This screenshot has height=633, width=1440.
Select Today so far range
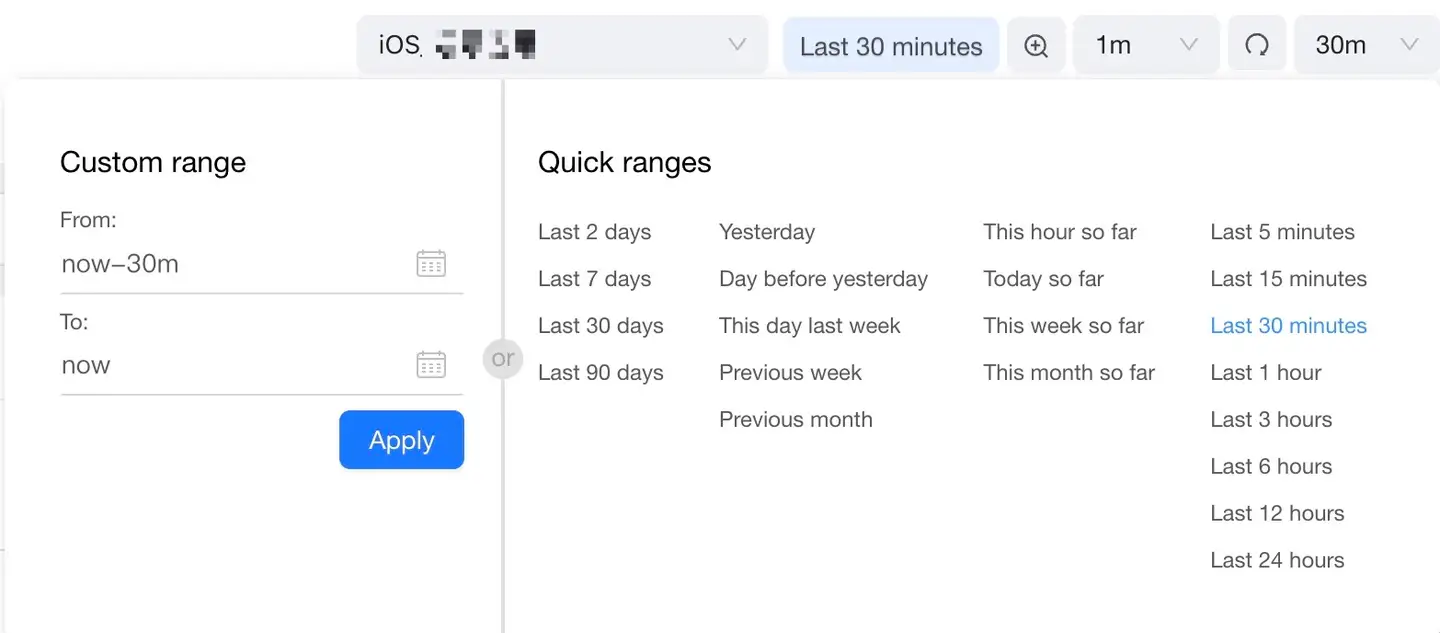pyautogui.click(x=1043, y=279)
